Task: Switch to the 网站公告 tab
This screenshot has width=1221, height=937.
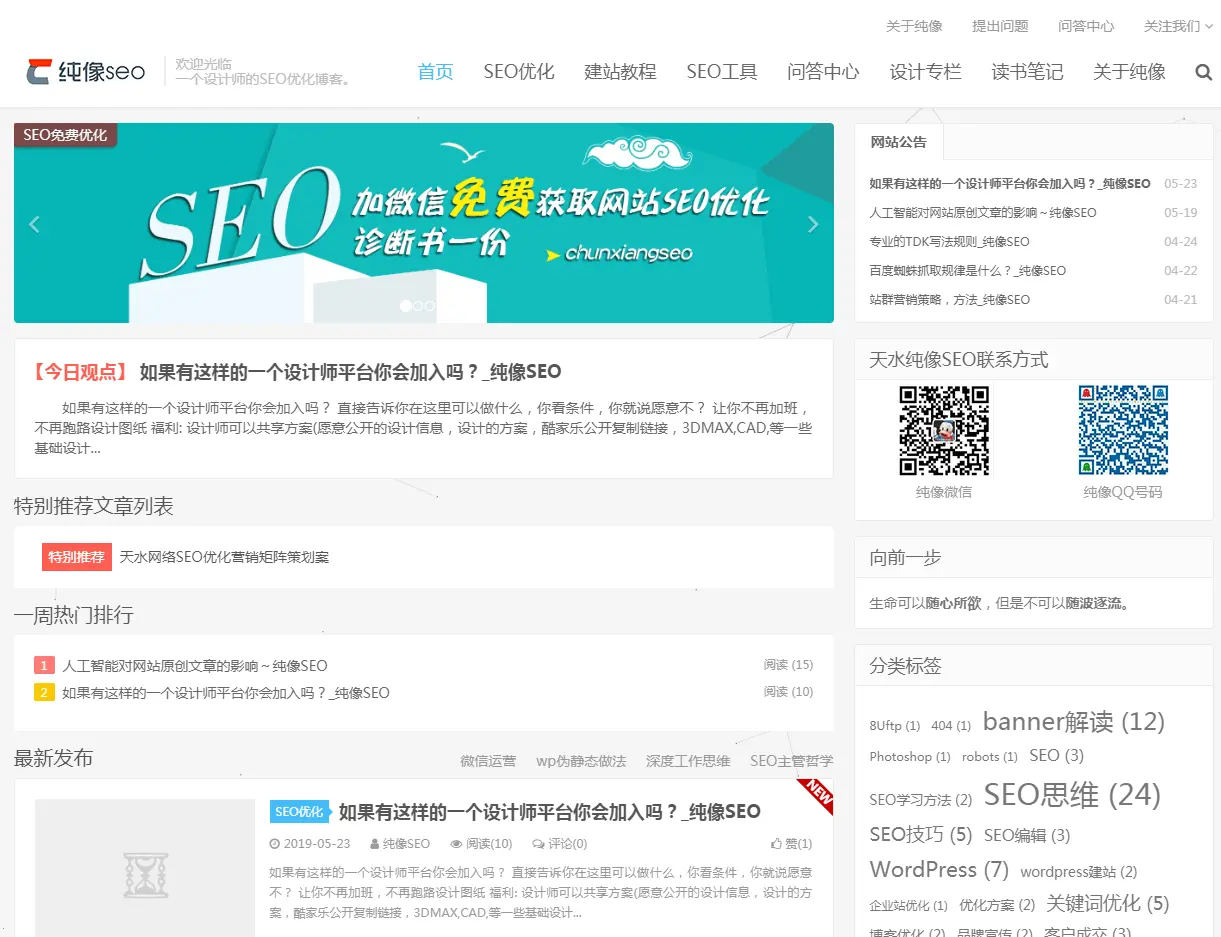Action: pyautogui.click(x=899, y=142)
